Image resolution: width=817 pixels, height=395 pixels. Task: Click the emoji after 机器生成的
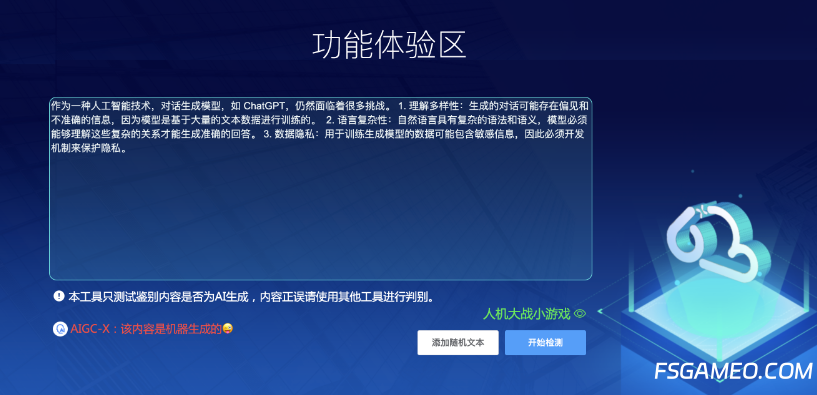227,329
